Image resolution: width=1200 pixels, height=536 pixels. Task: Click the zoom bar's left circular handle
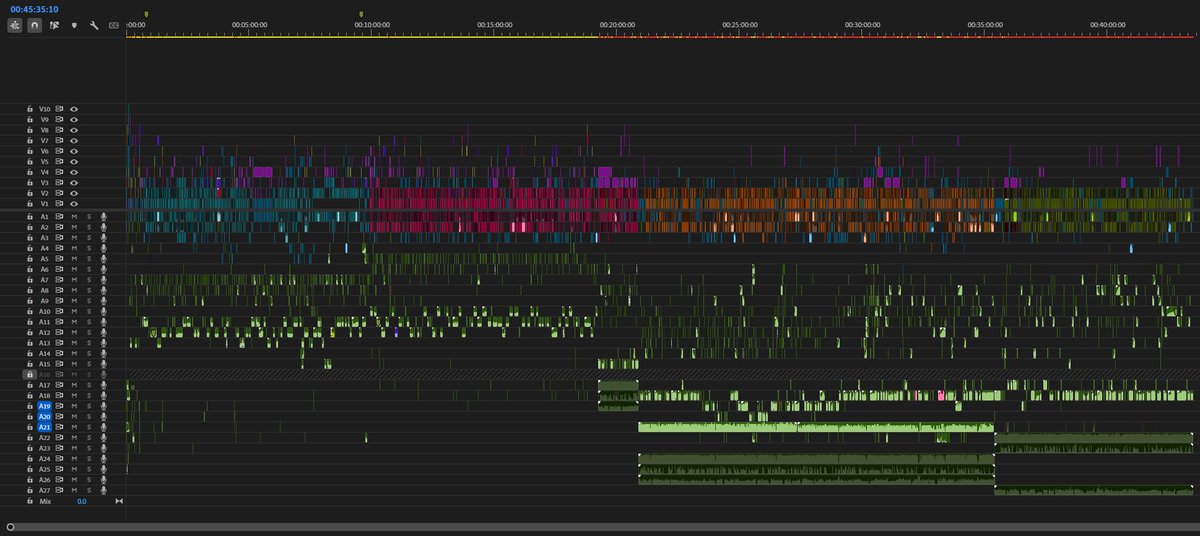(10, 527)
